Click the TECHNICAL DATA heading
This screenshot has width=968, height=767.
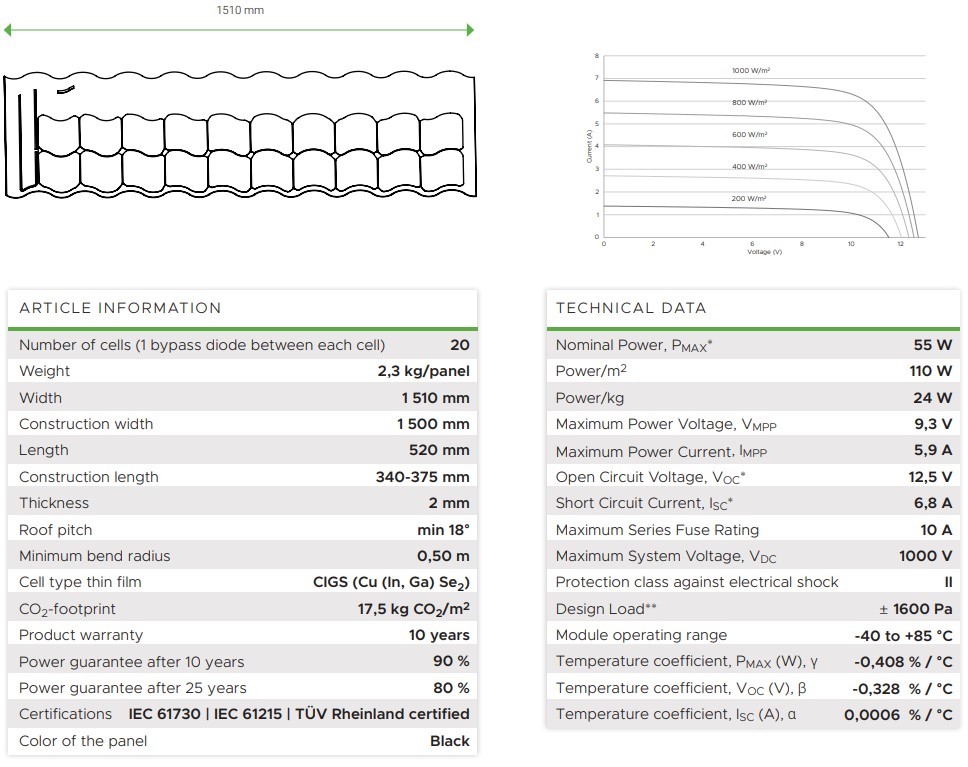click(631, 308)
